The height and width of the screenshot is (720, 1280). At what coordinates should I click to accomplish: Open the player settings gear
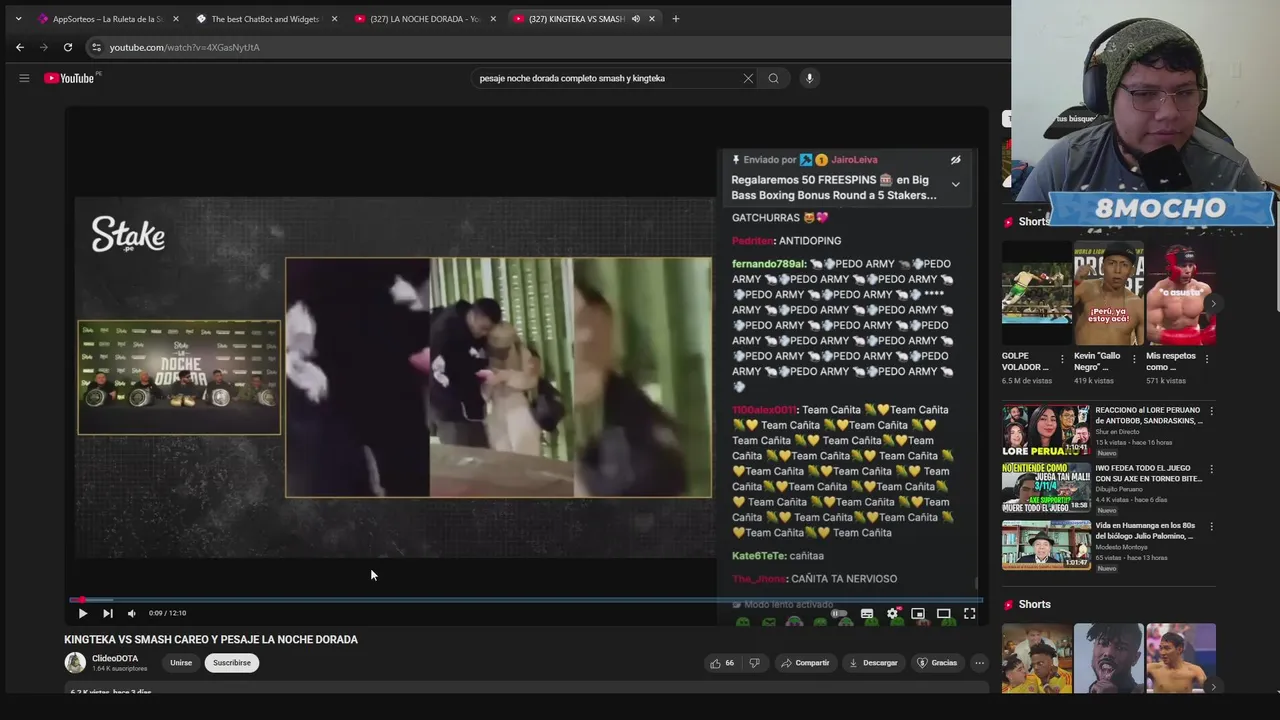tap(892, 613)
